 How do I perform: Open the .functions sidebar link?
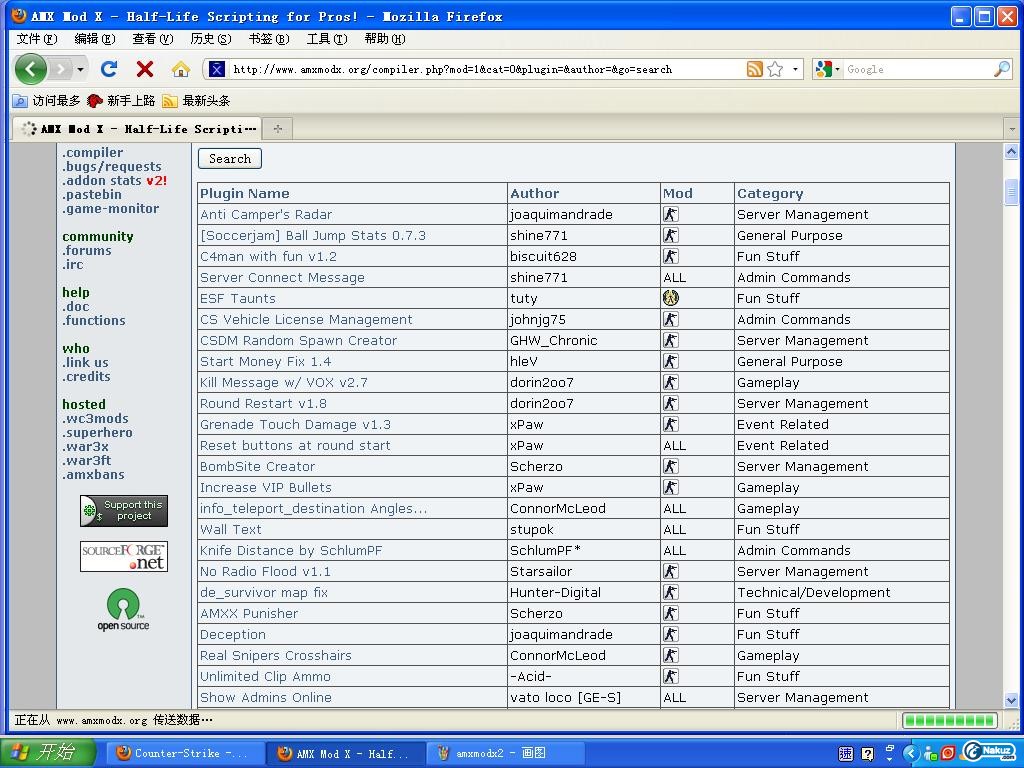point(94,320)
